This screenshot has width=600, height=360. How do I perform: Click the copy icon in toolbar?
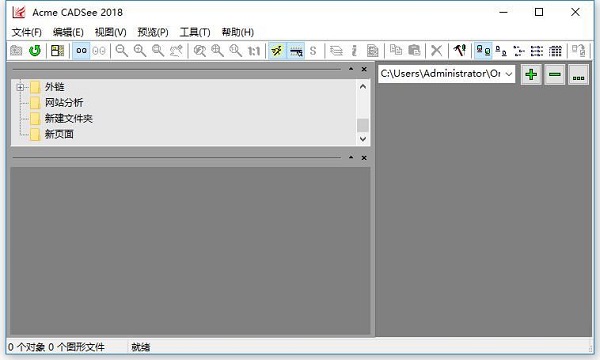(x=396, y=50)
